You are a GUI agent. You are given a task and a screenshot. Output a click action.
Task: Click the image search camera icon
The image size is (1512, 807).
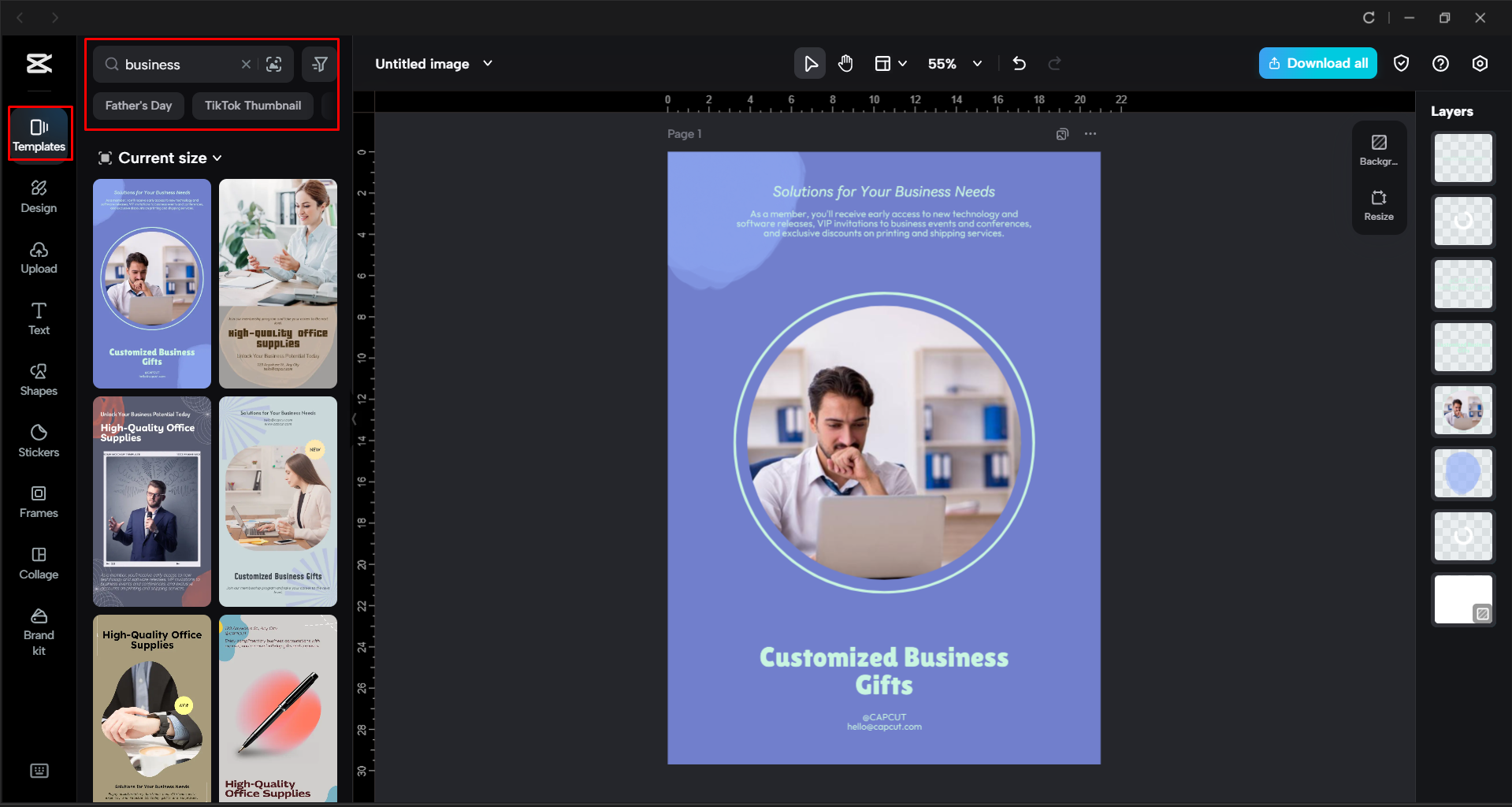coord(274,65)
